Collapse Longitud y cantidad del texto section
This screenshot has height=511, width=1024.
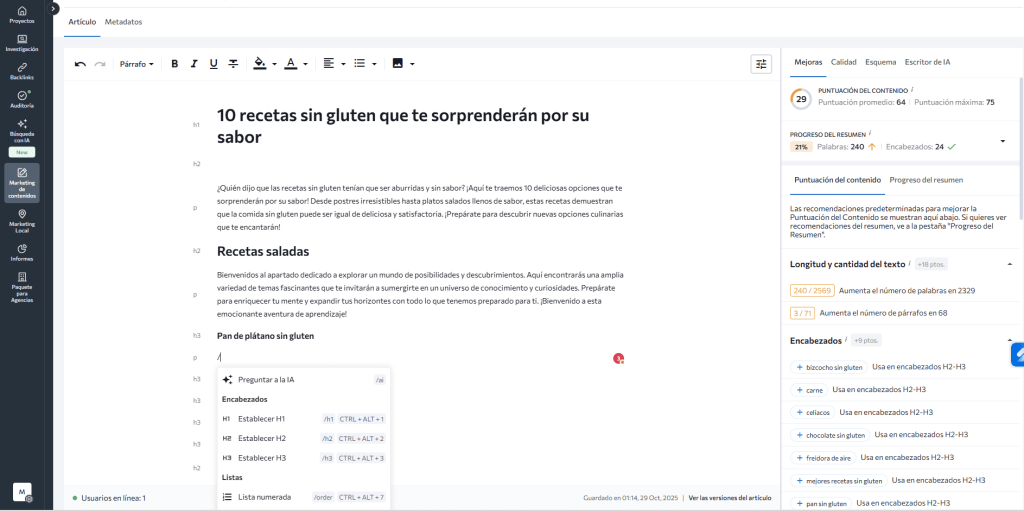coord(1010,264)
